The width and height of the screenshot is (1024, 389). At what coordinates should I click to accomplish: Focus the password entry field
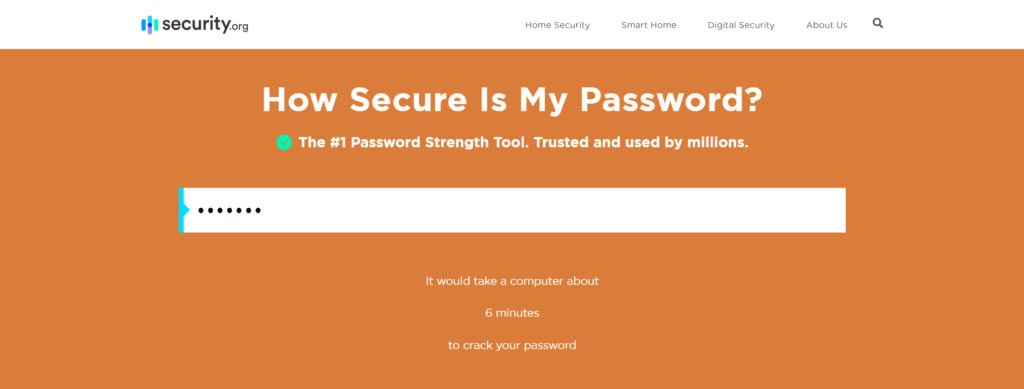(x=512, y=210)
